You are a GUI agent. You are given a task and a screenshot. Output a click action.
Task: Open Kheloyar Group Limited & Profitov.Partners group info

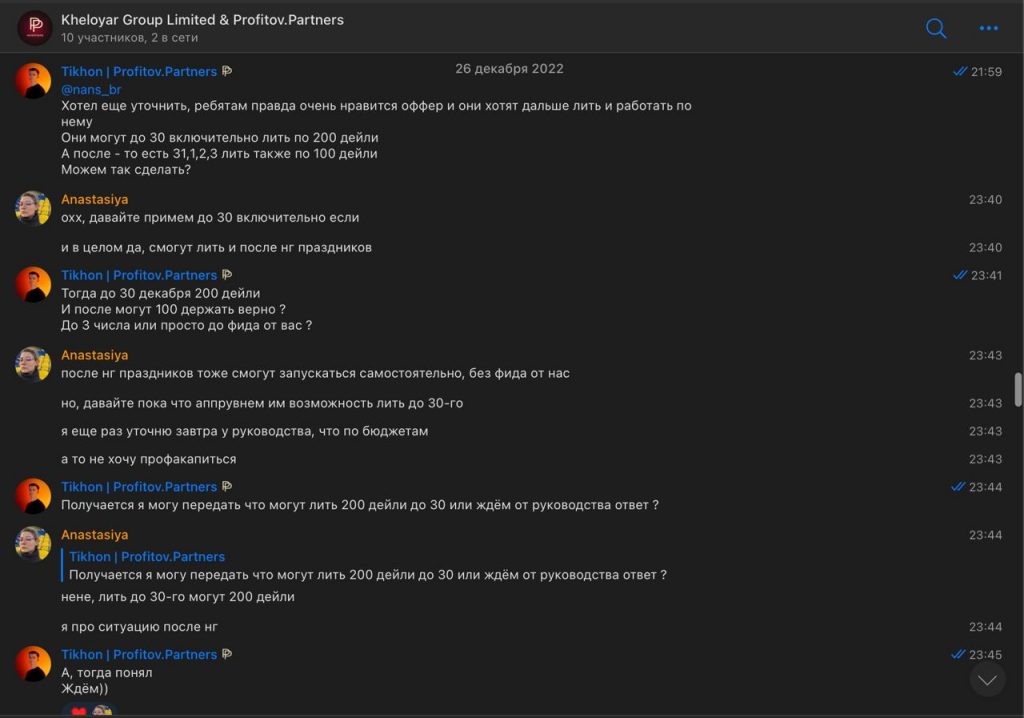point(202,20)
